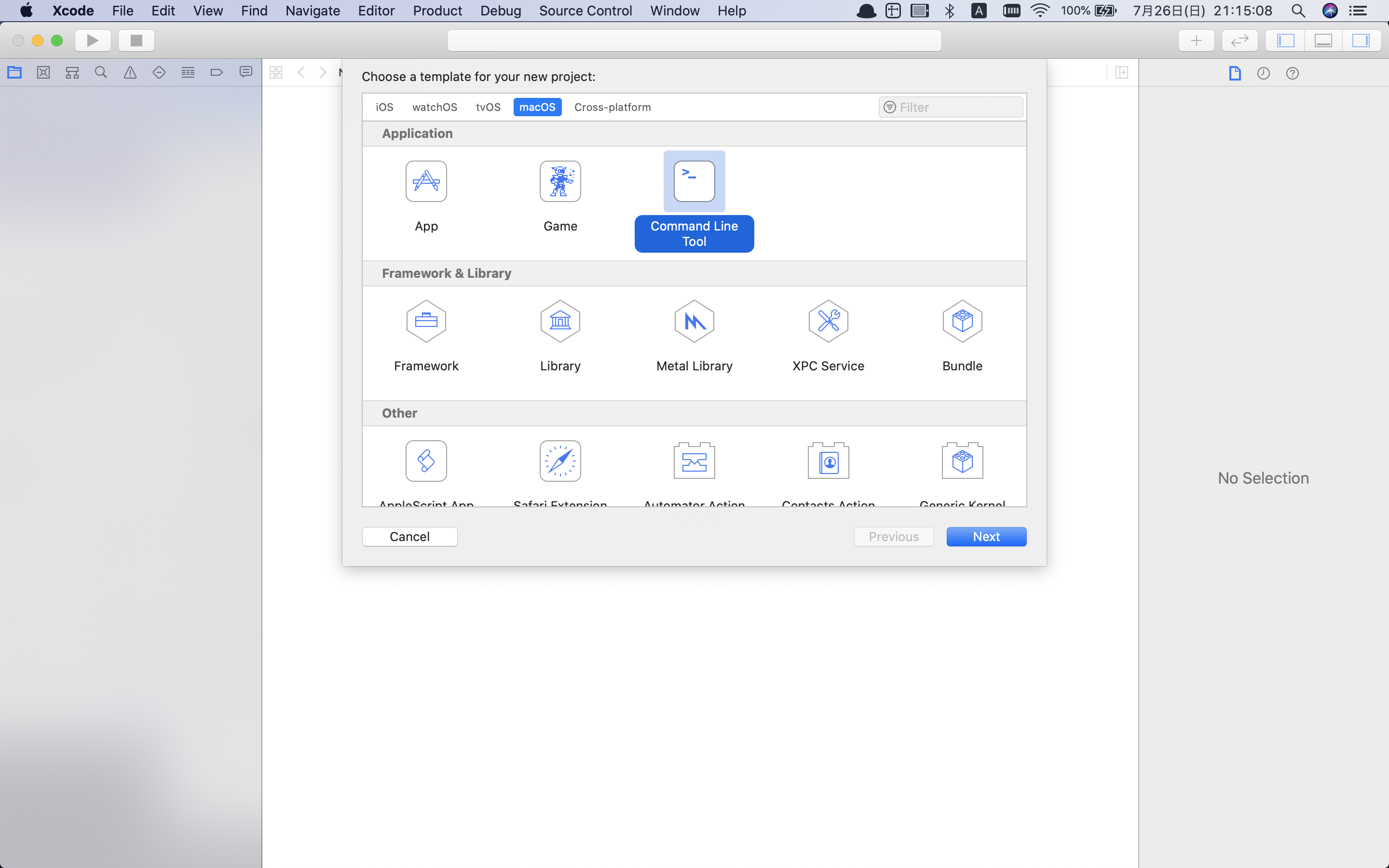Viewport: 1389px width, 868px height.
Task: Open Siri from the menu bar
Action: (1329, 10)
